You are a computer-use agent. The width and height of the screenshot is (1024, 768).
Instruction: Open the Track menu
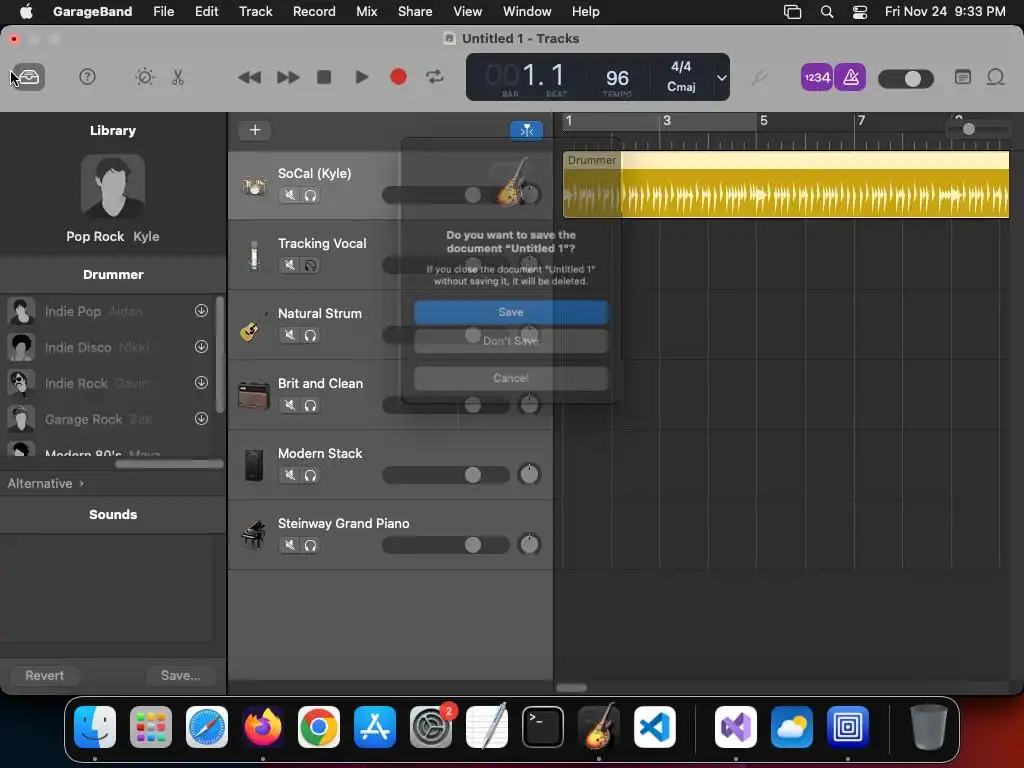coord(255,11)
